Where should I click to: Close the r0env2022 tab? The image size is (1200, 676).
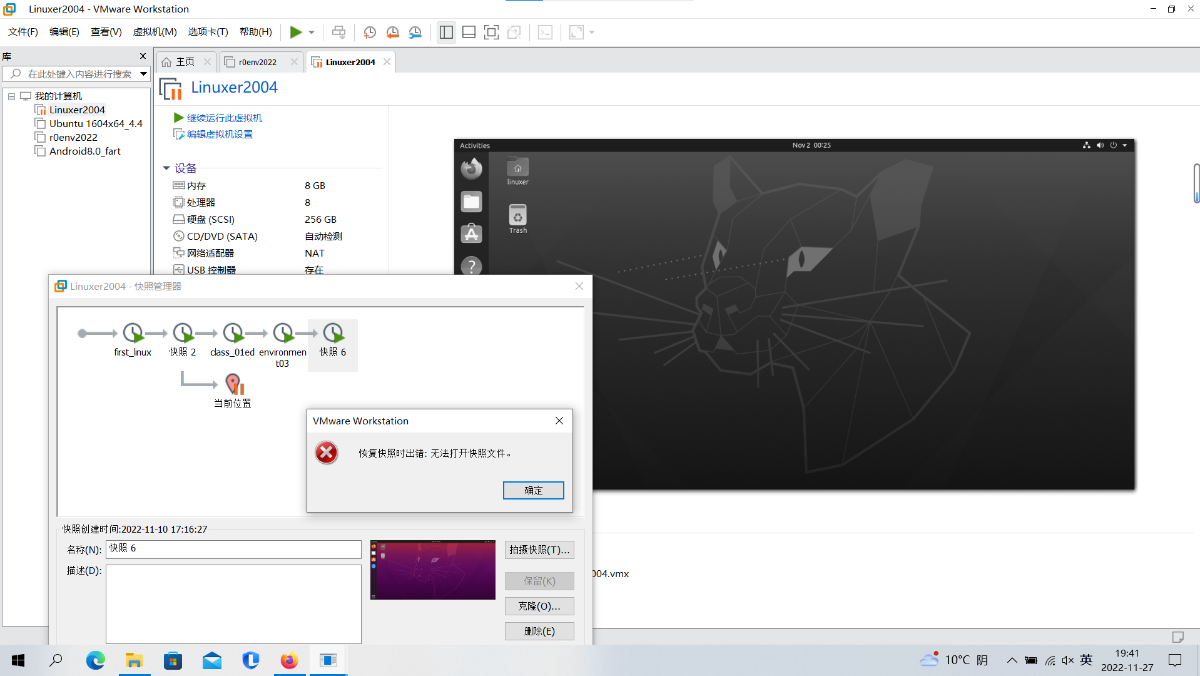tap(294, 62)
